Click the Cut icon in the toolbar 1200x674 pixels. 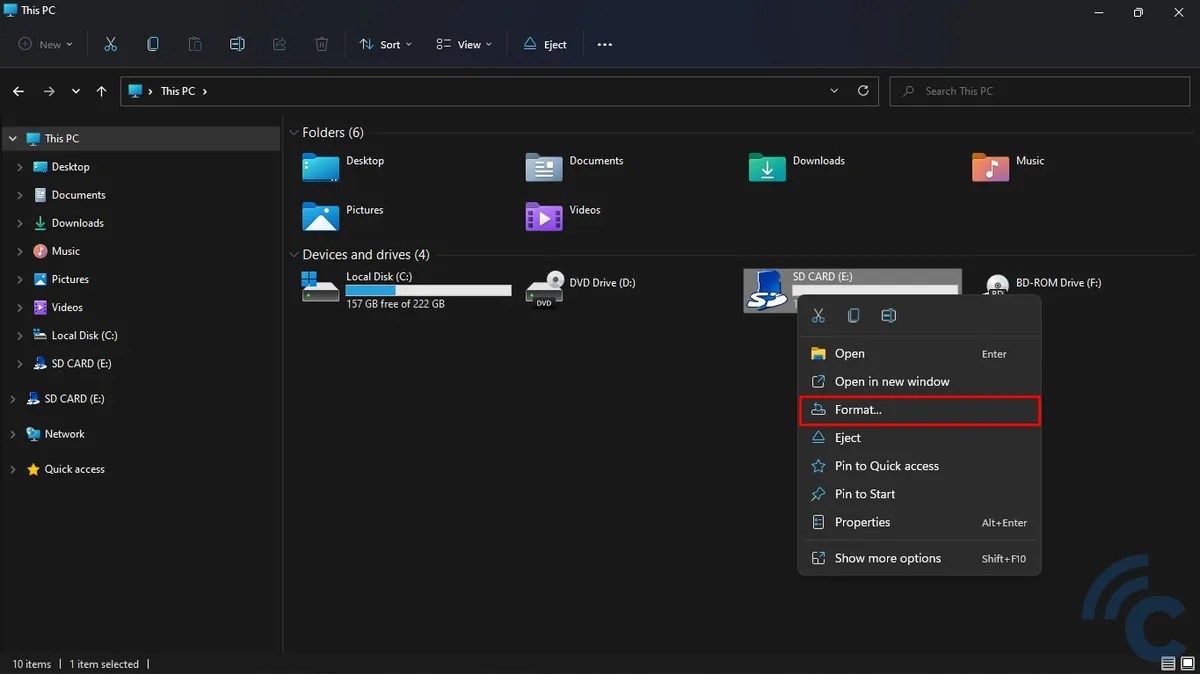[110, 44]
